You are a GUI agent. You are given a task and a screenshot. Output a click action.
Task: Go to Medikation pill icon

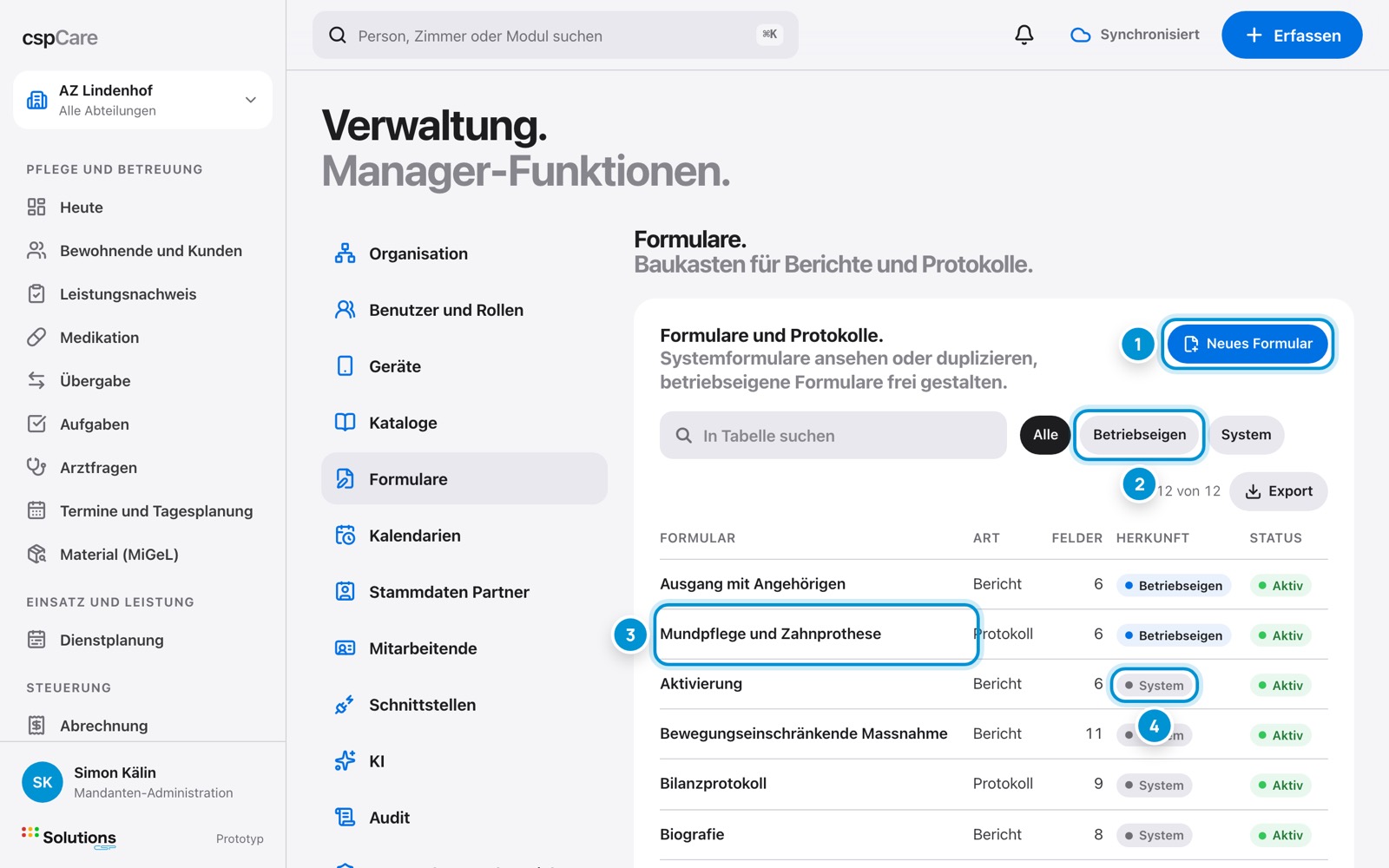pos(36,337)
